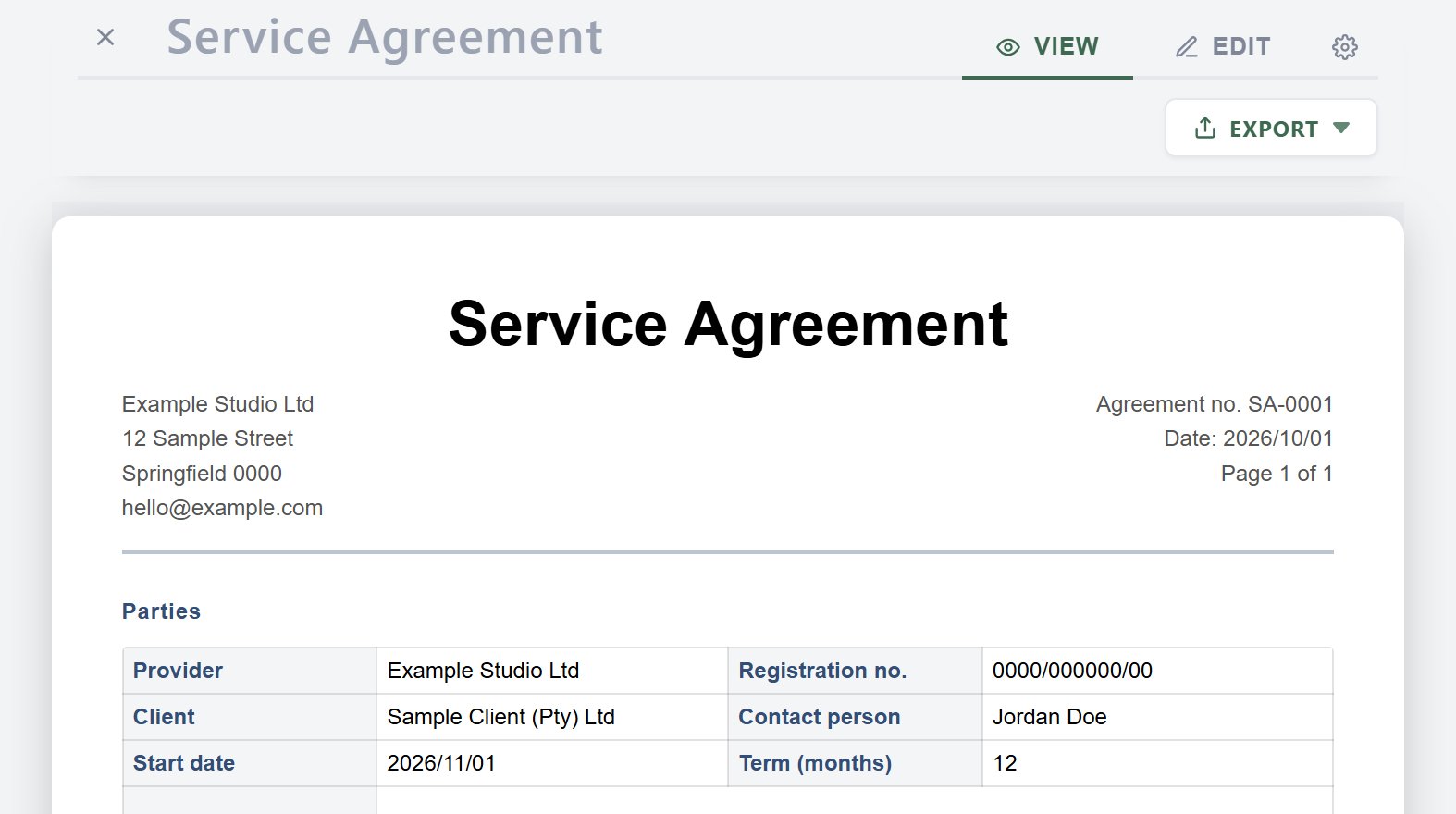
Task: Click the hello@example.com email text
Action: (x=222, y=508)
